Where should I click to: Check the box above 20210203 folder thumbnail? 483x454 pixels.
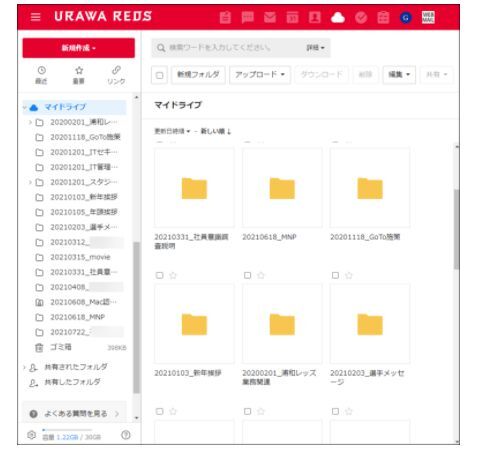tap(335, 275)
